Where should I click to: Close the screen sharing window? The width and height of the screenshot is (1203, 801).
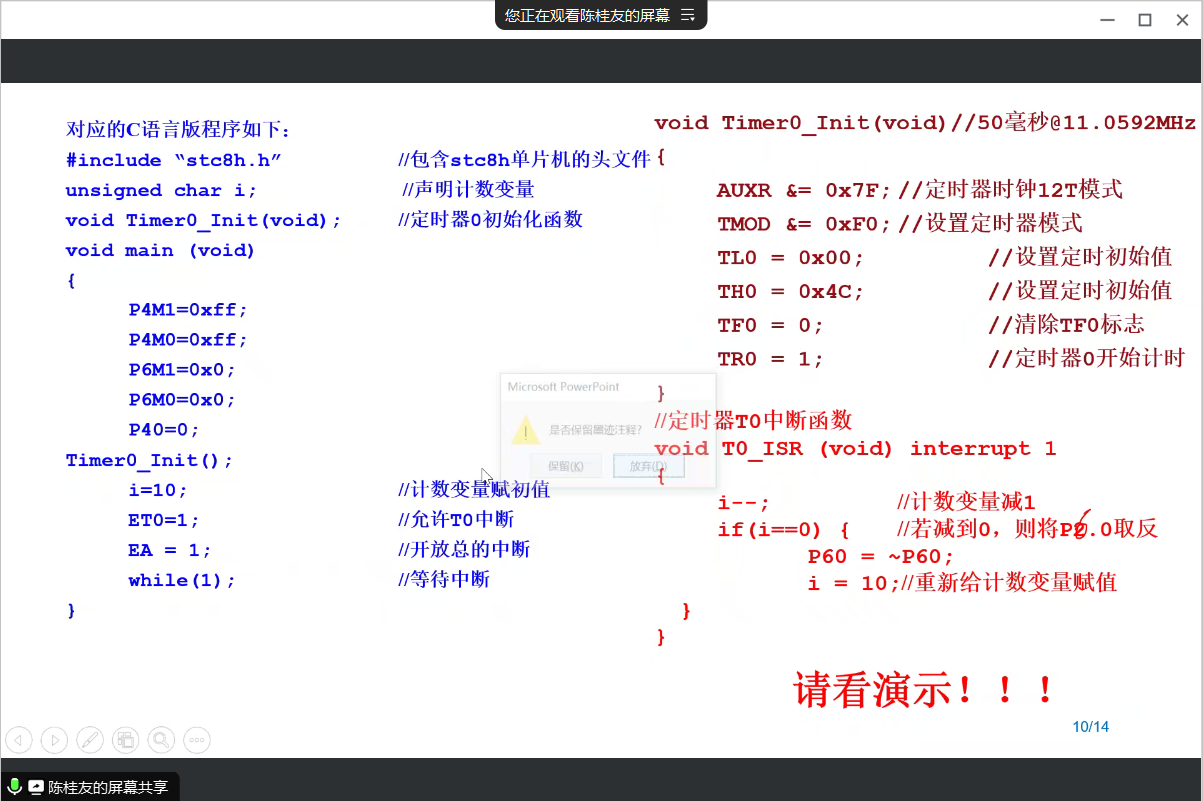point(1183,19)
